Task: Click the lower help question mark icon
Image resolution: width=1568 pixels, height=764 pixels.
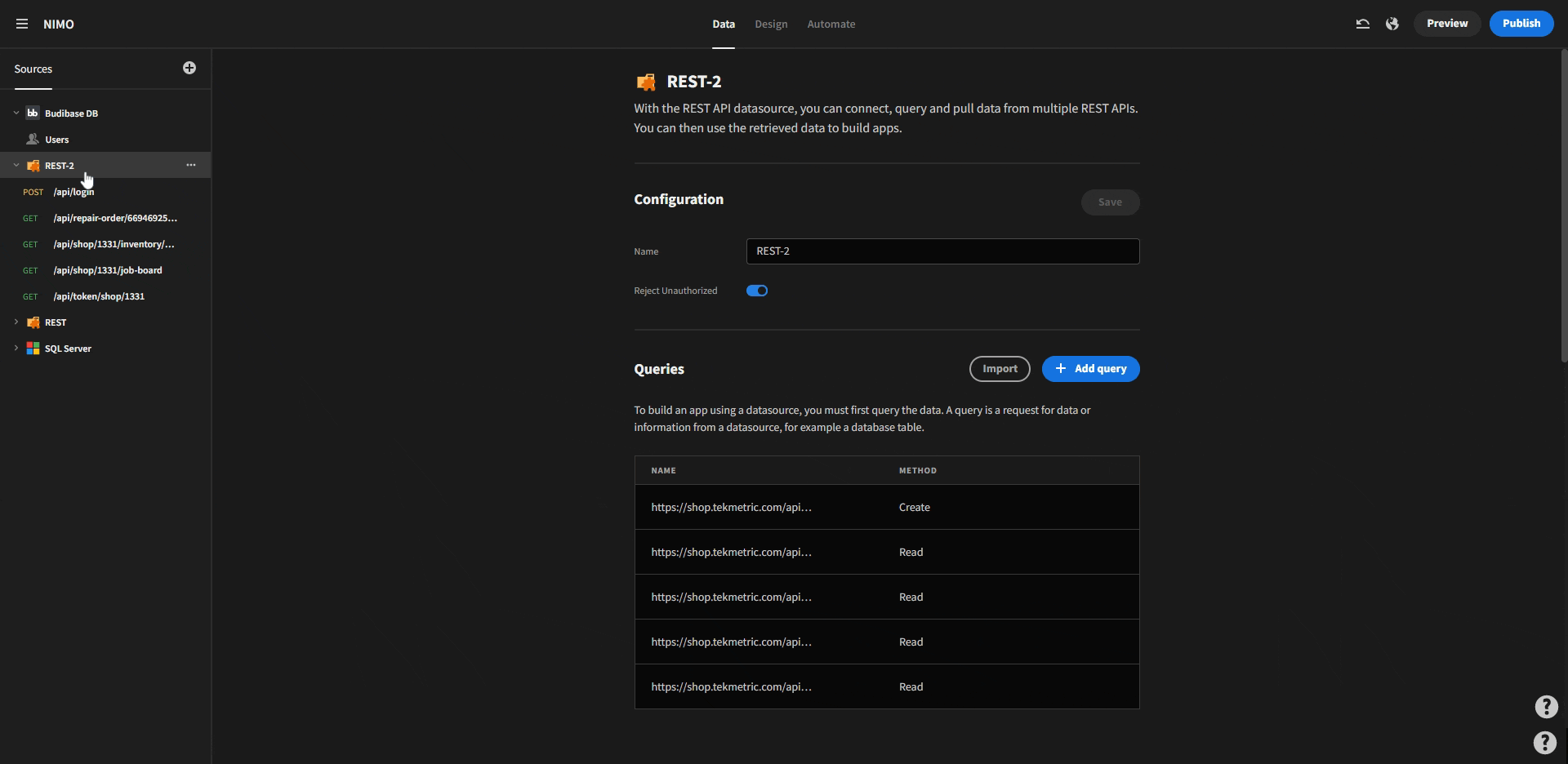Action: (1544, 742)
